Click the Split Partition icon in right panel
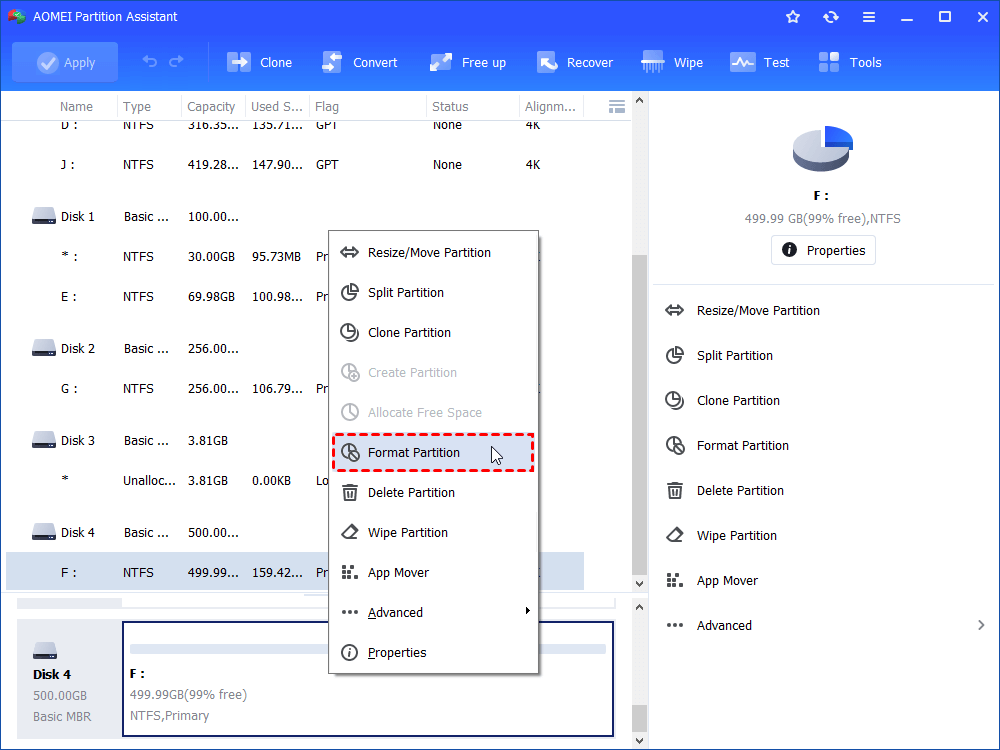The width and height of the screenshot is (1000, 750). (x=675, y=355)
